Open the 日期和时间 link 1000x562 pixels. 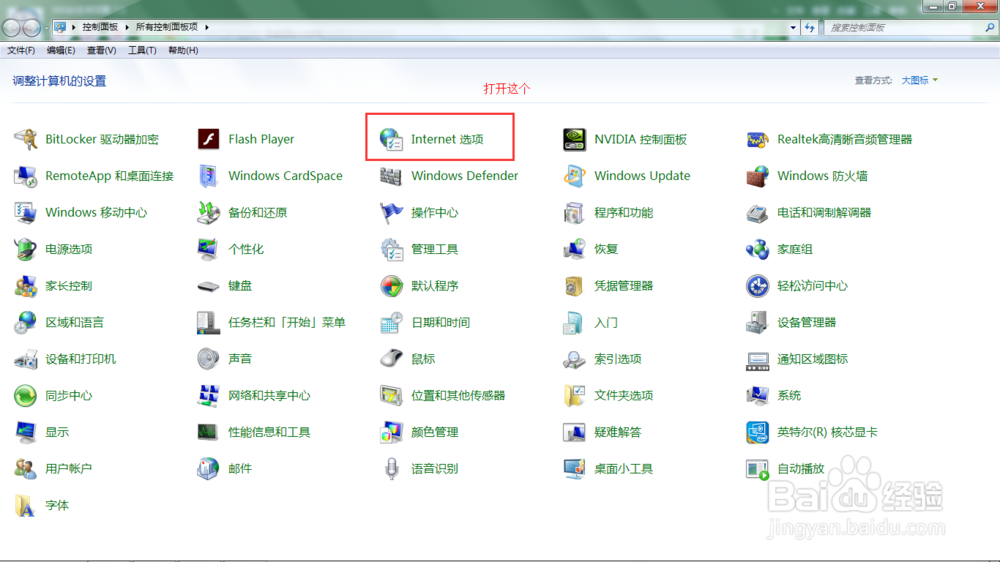[441, 322]
